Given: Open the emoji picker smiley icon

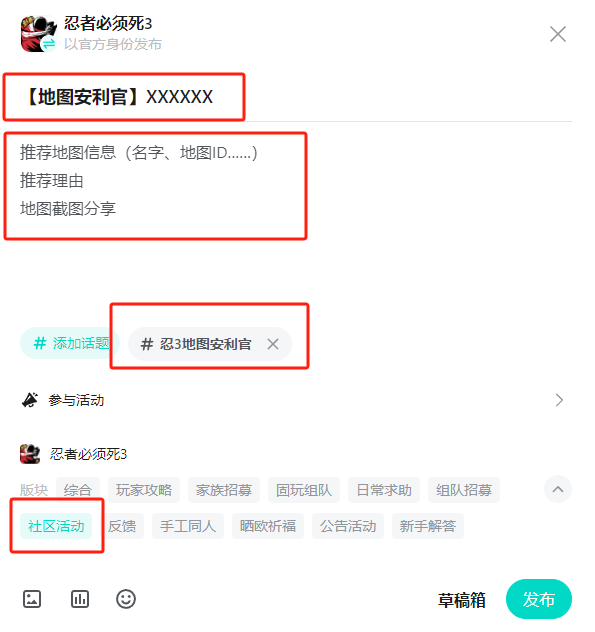Looking at the screenshot, I should (126, 599).
